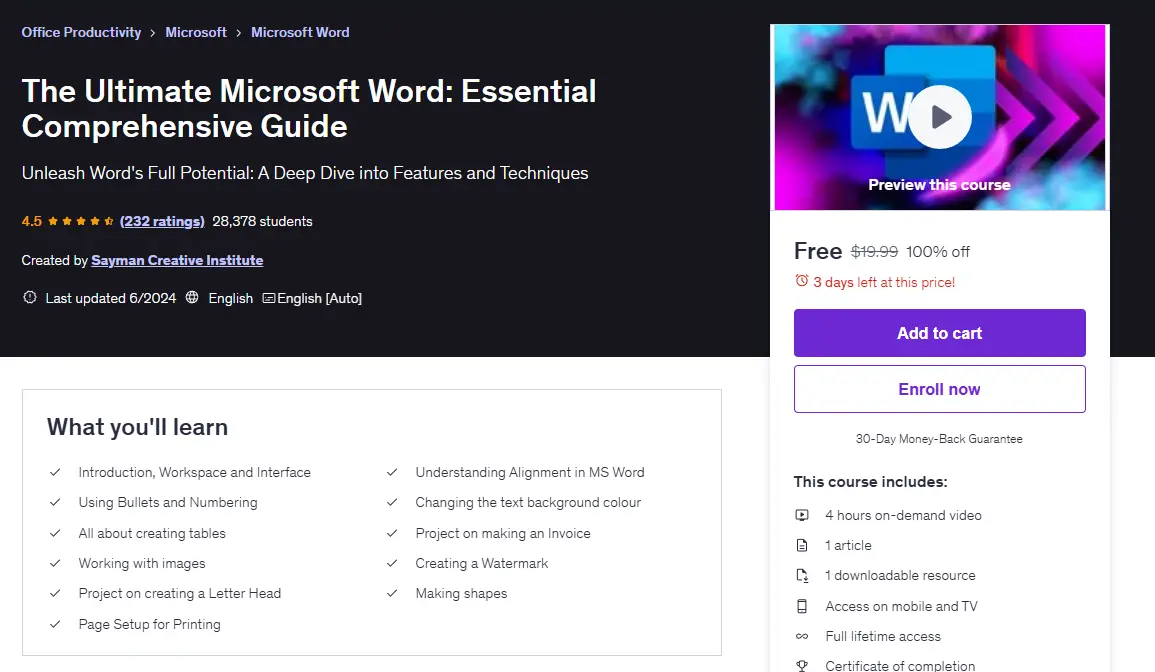Open the Microsoft breadcrumb link

(196, 32)
